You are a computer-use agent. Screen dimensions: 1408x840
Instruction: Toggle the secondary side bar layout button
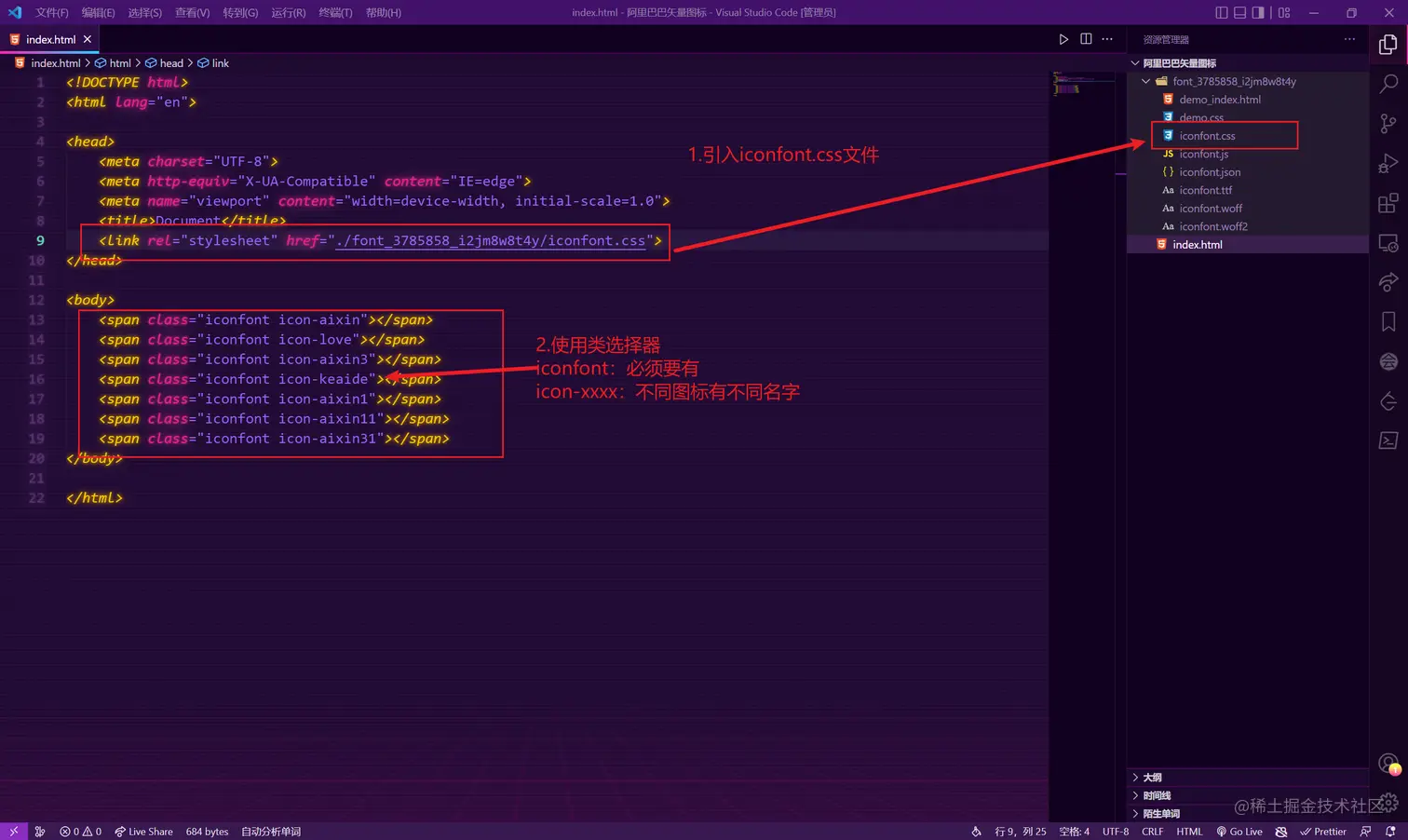pyautogui.click(x=1258, y=12)
